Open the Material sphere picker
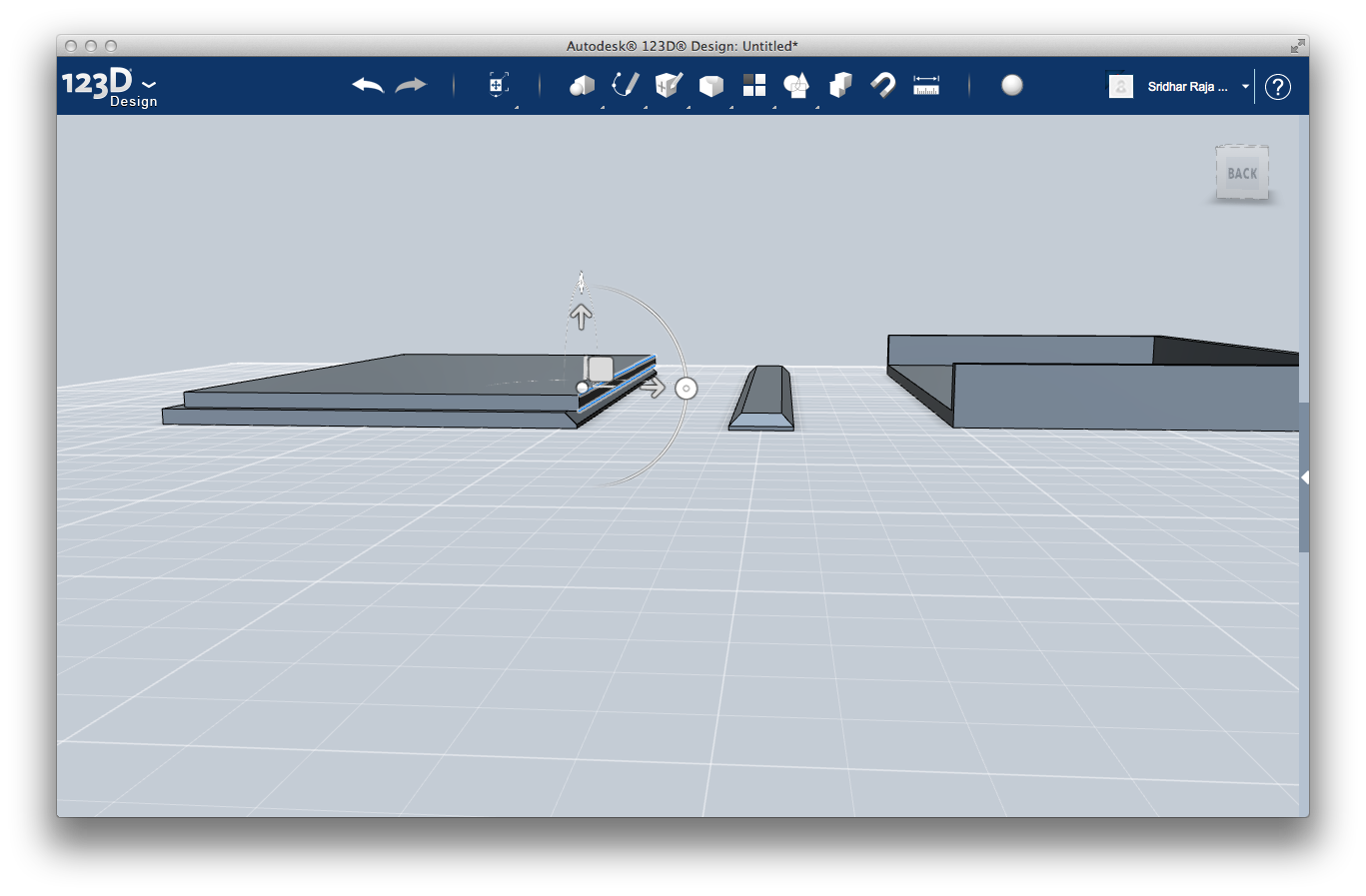Image resolution: width=1366 pixels, height=896 pixels. pos(1012,86)
